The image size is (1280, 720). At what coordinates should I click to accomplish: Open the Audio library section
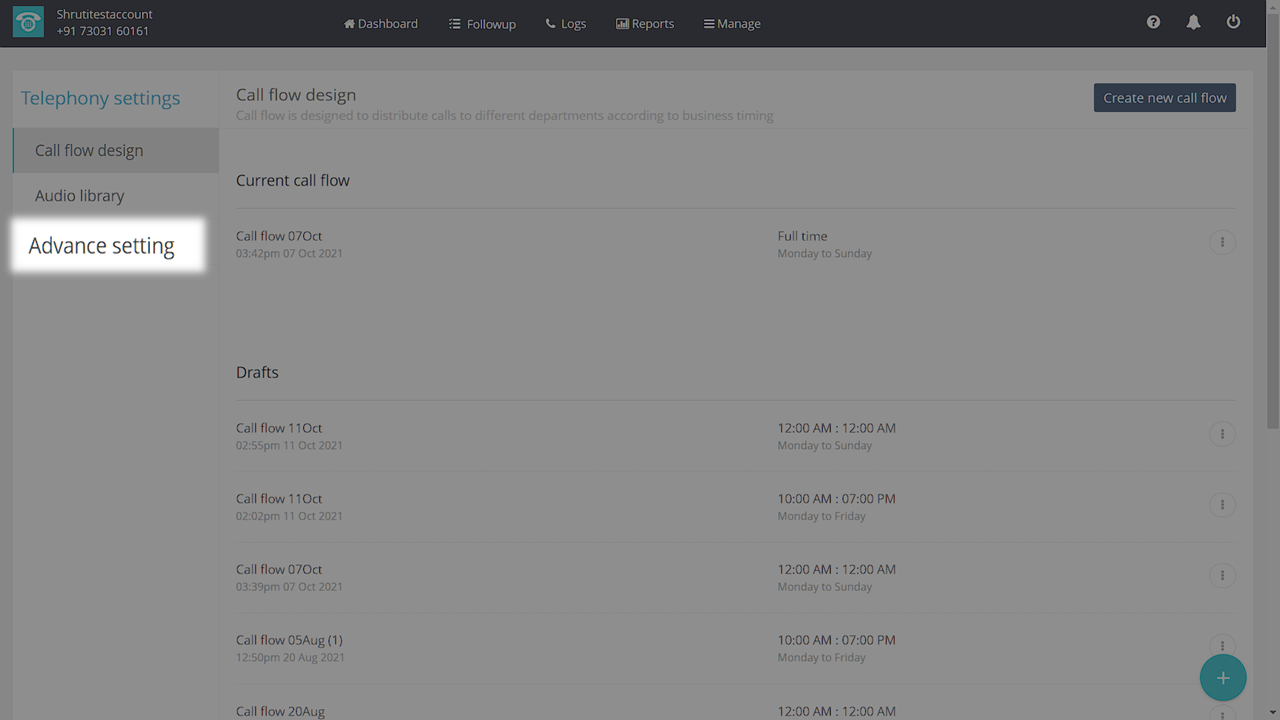pos(80,196)
